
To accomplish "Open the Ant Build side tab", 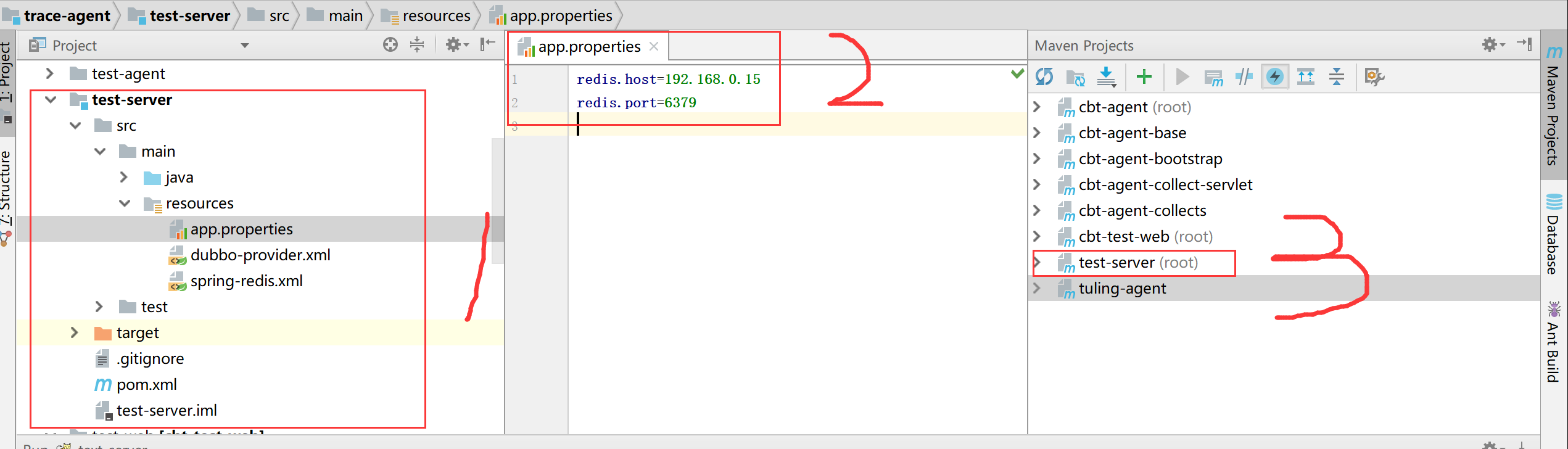I will (1554, 342).
